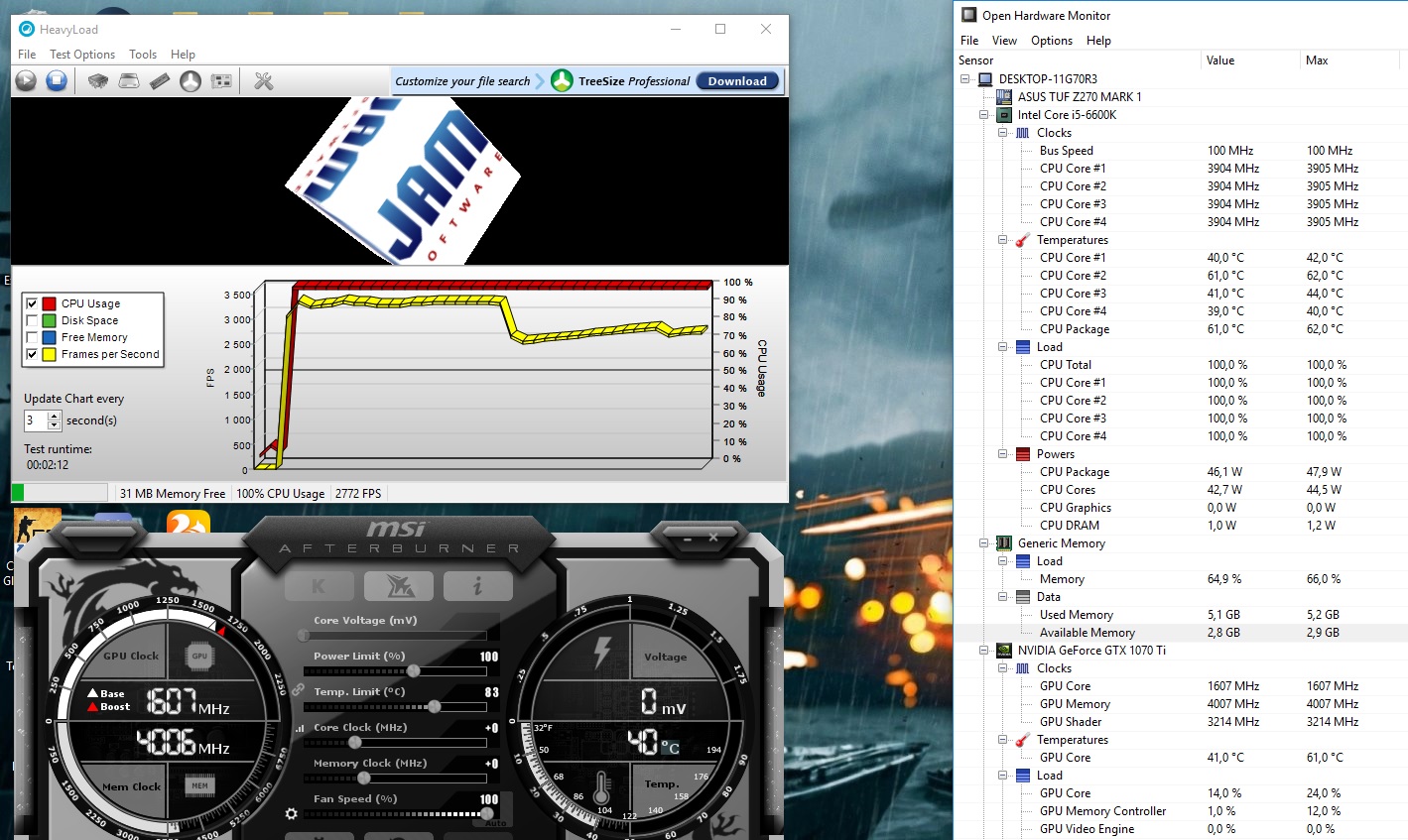Uncheck the CPU Usage chart checkbox
This screenshot has width=1408, height=840.
click(32, 303)
